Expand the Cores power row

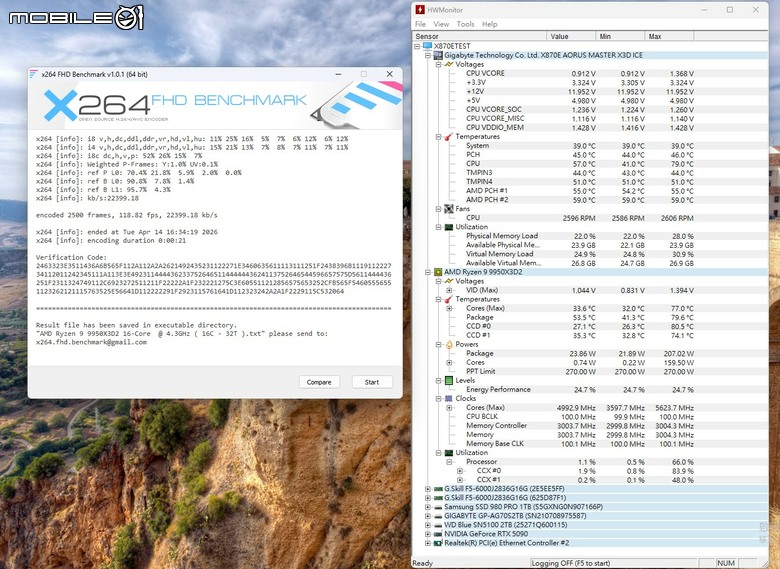tap(449, 363)
